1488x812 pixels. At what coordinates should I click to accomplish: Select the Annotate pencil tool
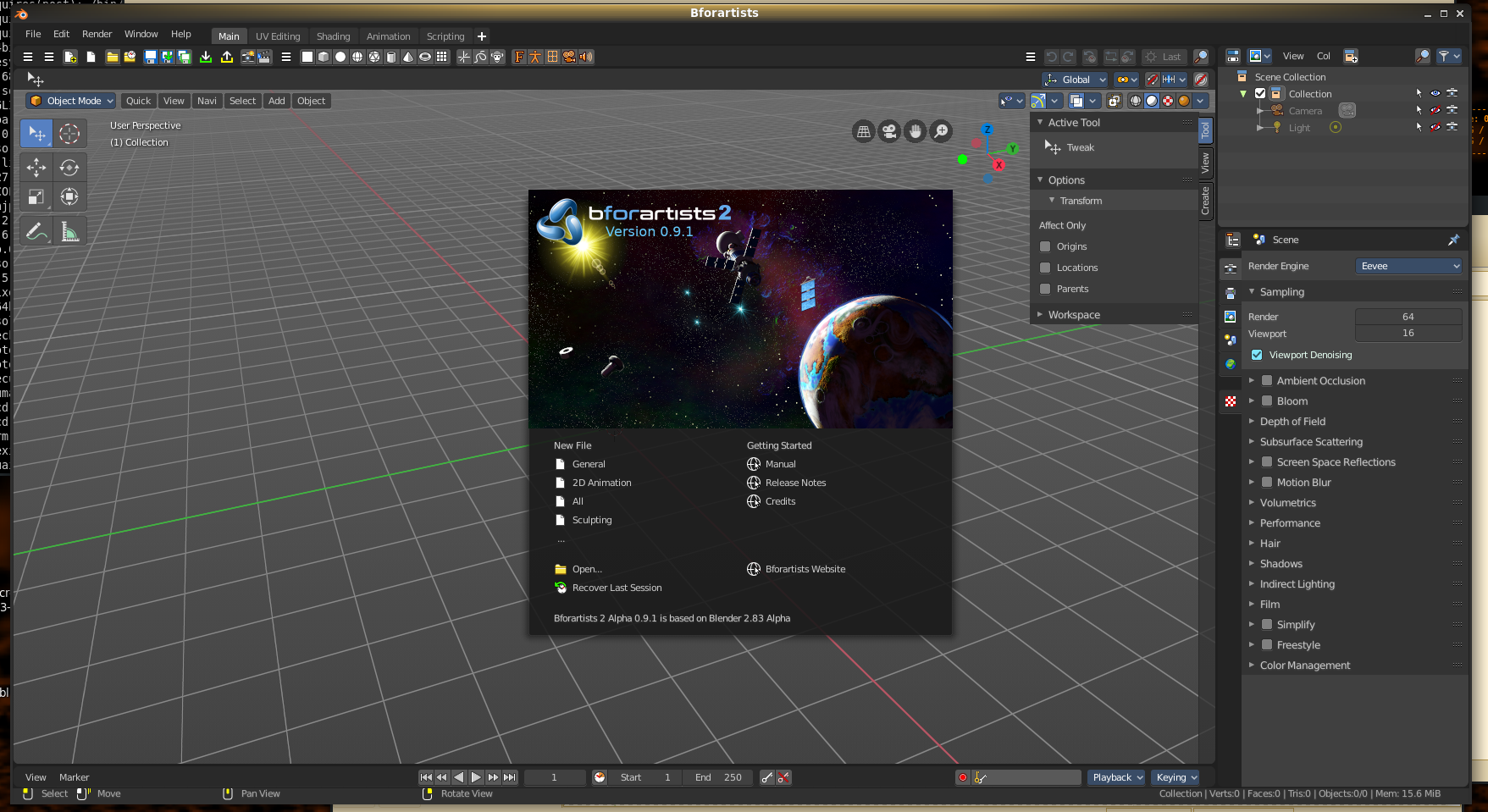point(36,231)
